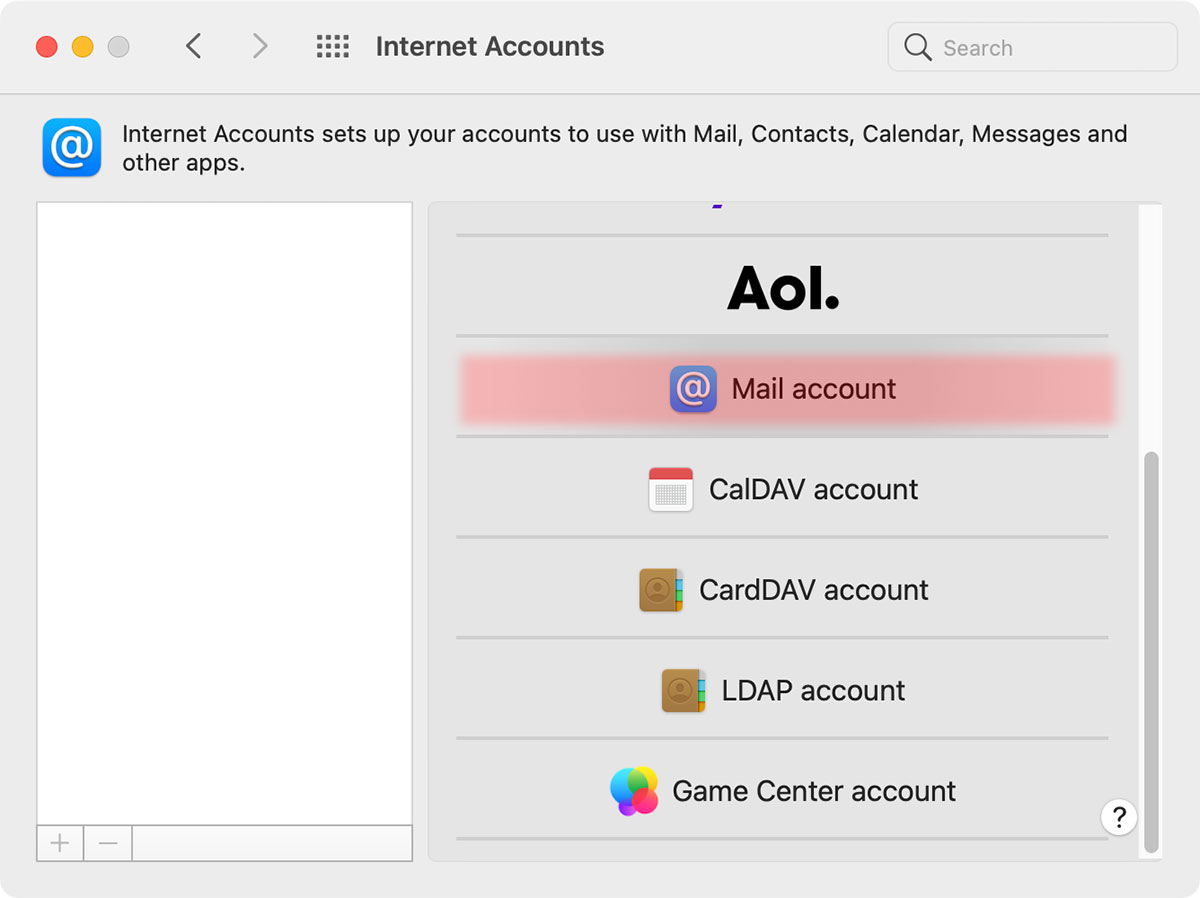The width and height of the screenshot is (1200, 898).
Task: Remove an account with the minus button
Action: pyautogui.click(x=108, y=843)
